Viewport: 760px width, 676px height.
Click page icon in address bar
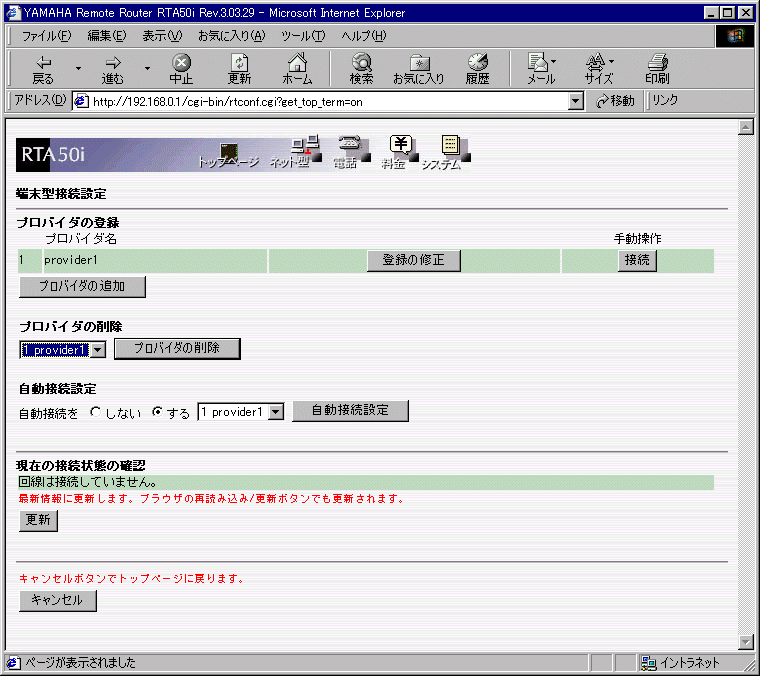pos(80,101)
